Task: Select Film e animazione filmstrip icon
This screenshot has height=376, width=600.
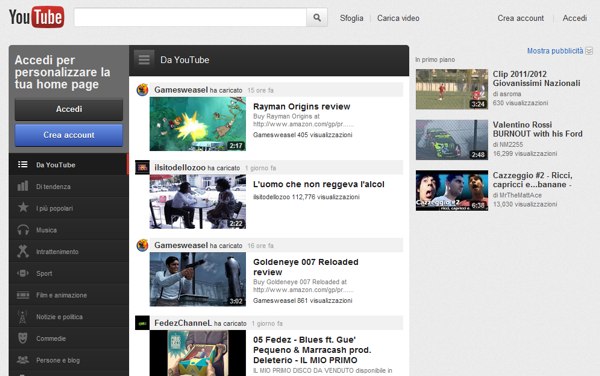Action: click(23, 295)
